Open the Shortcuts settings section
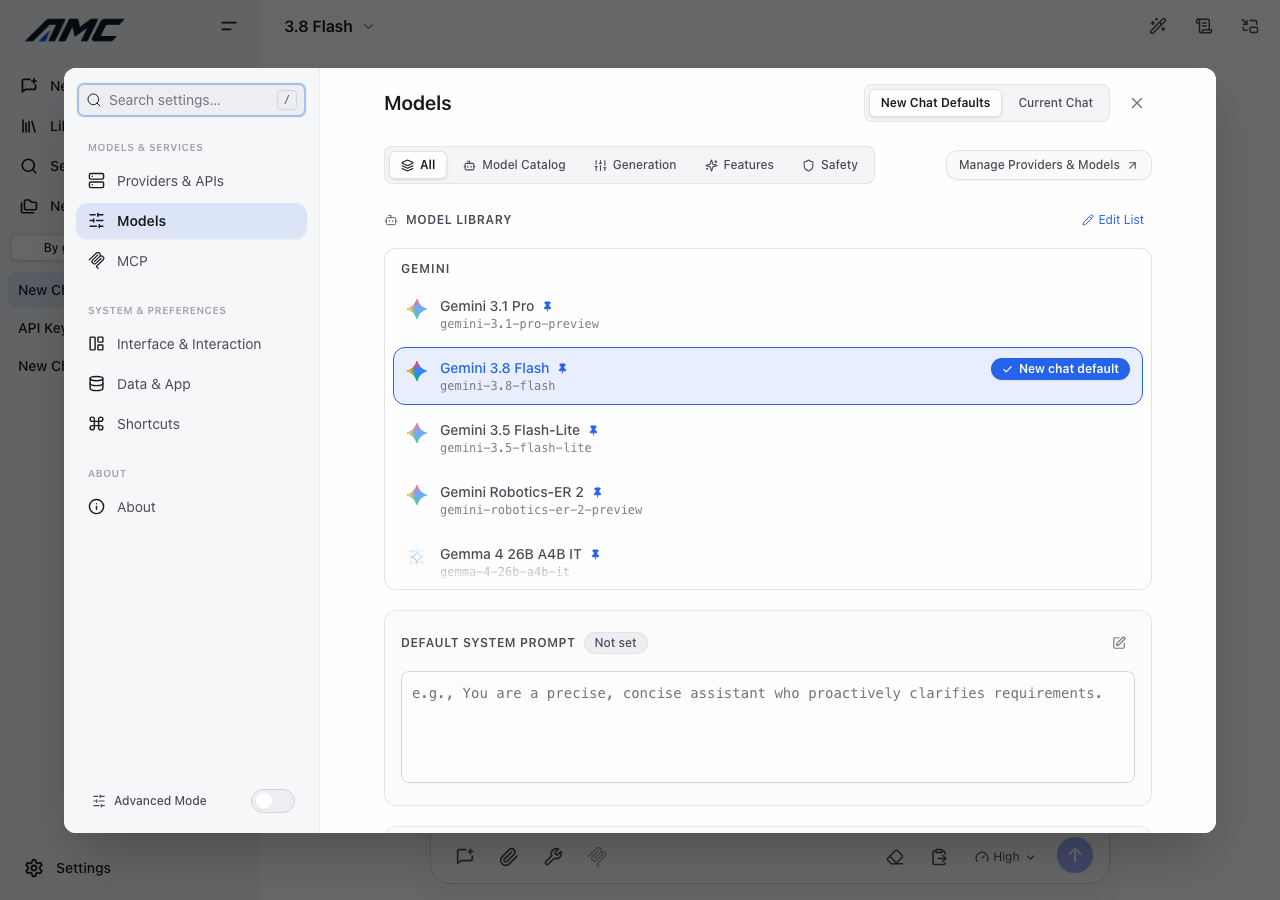The width and height of the screenshot is (1280, 900). pyautogui.click(x=191, y=424)
